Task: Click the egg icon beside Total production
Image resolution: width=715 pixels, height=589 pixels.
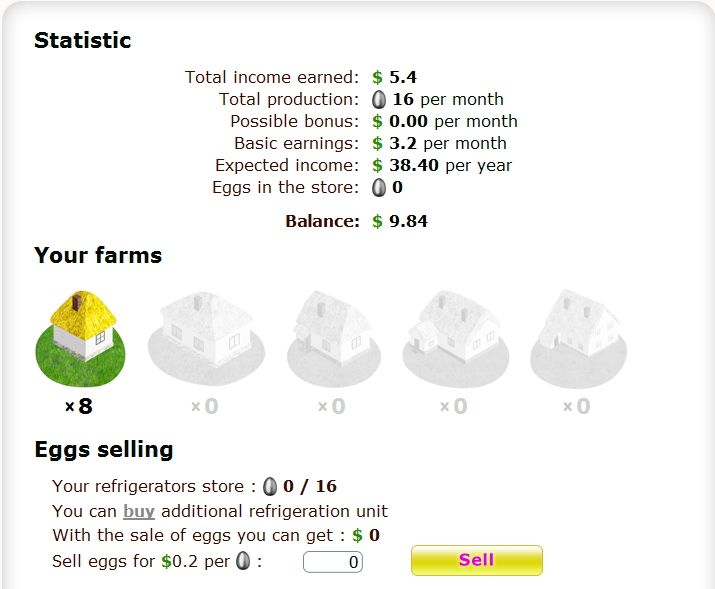Action: [x=378, y=99]
